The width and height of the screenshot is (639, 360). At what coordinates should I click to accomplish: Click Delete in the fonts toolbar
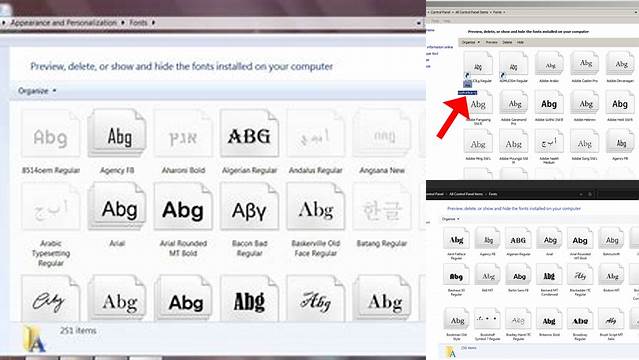507,42
